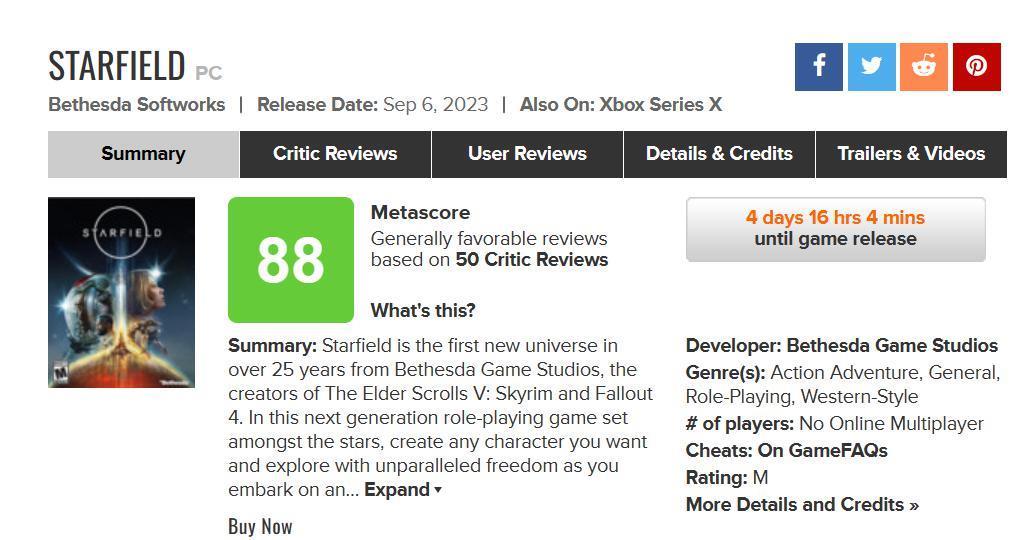This screenshot has width=1013, height=540.
Task: Open the Xbox Series X version link
Action: (660, 105)
